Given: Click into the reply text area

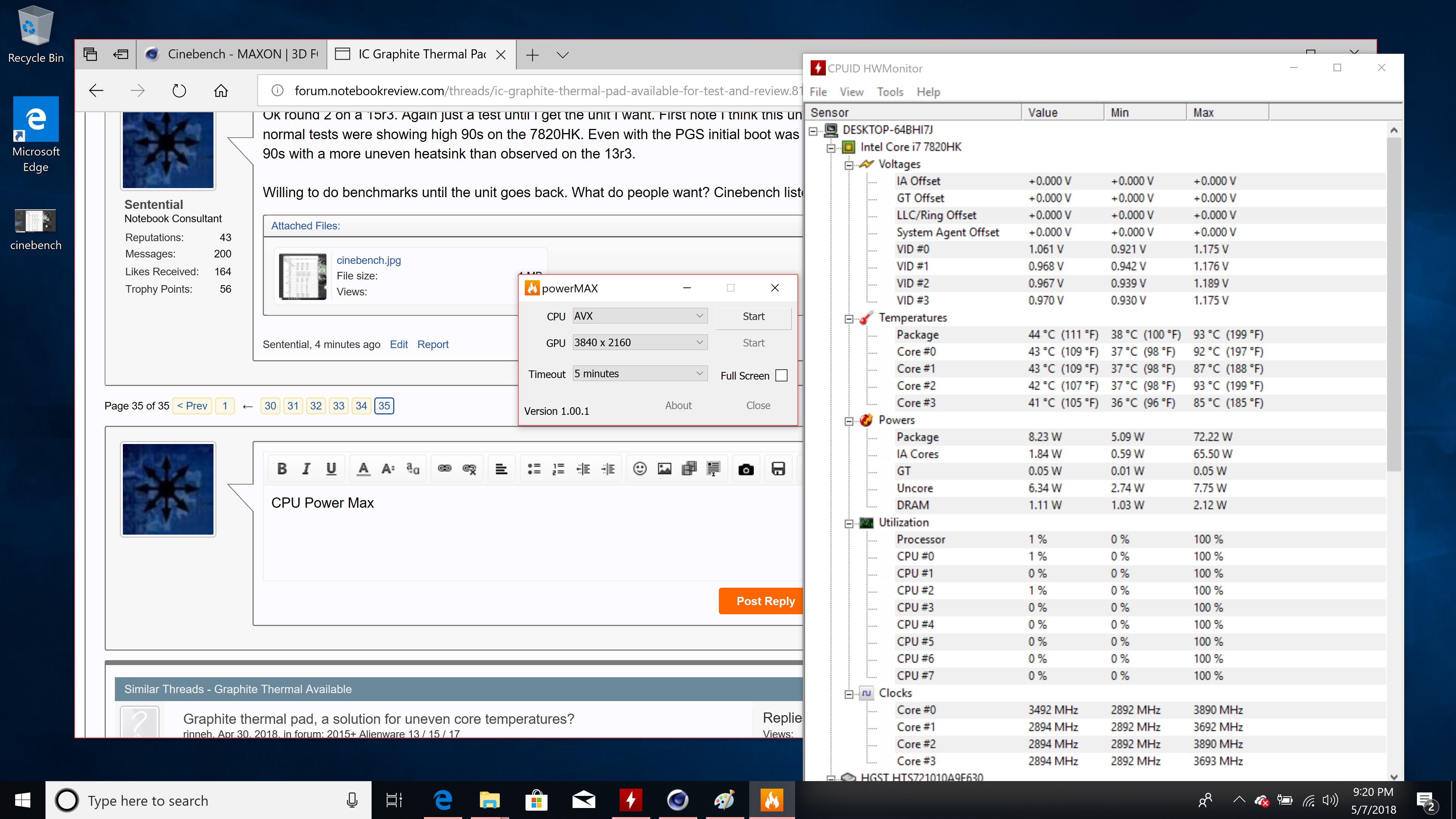Looking at the screenshot, I should click(532, 533).
